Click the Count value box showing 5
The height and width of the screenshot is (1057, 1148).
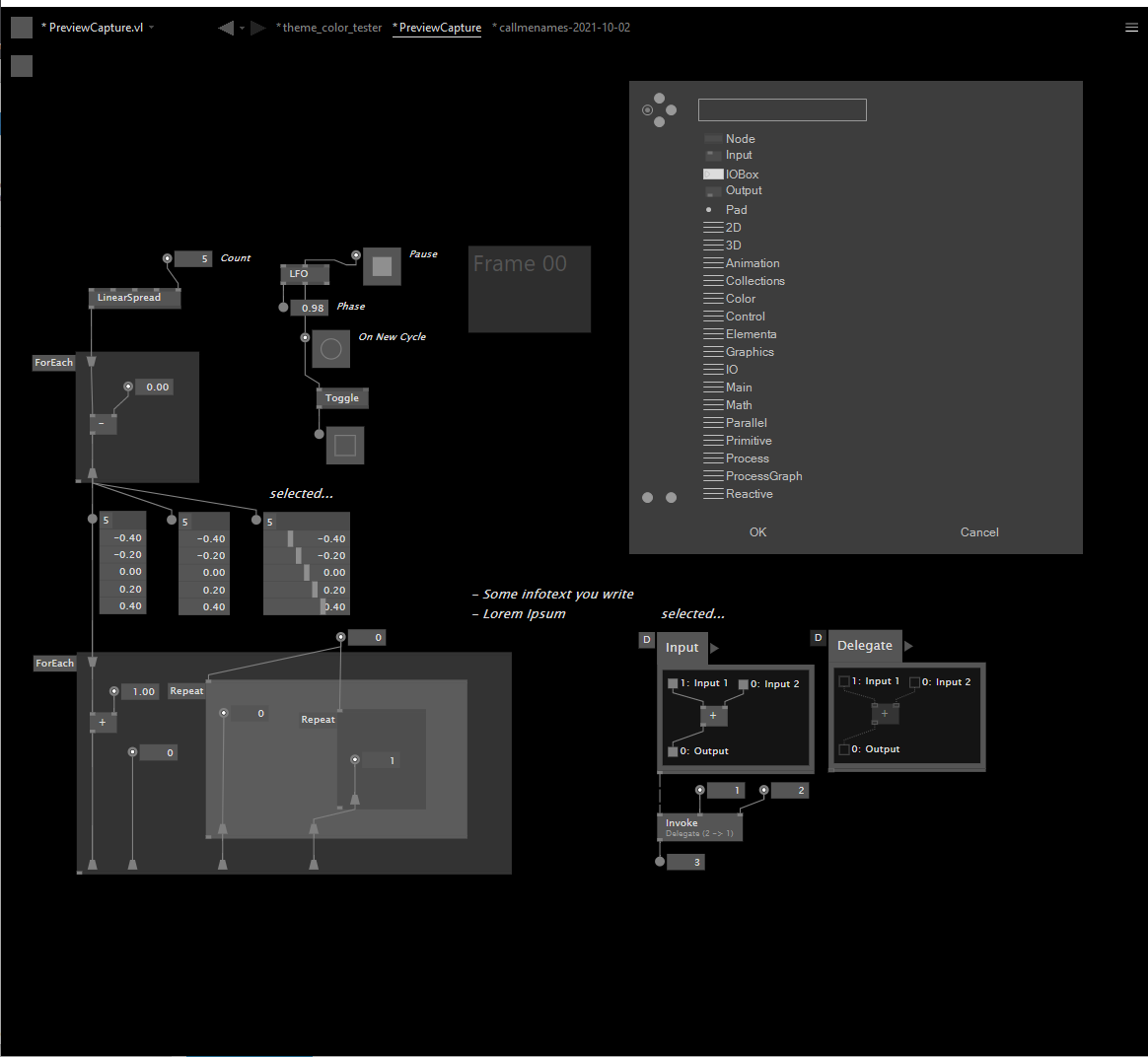(194, 258)
